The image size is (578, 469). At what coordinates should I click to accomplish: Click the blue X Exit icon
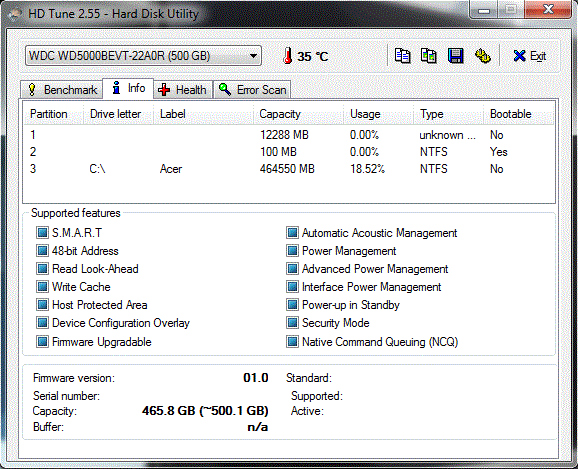coord(519,56)
